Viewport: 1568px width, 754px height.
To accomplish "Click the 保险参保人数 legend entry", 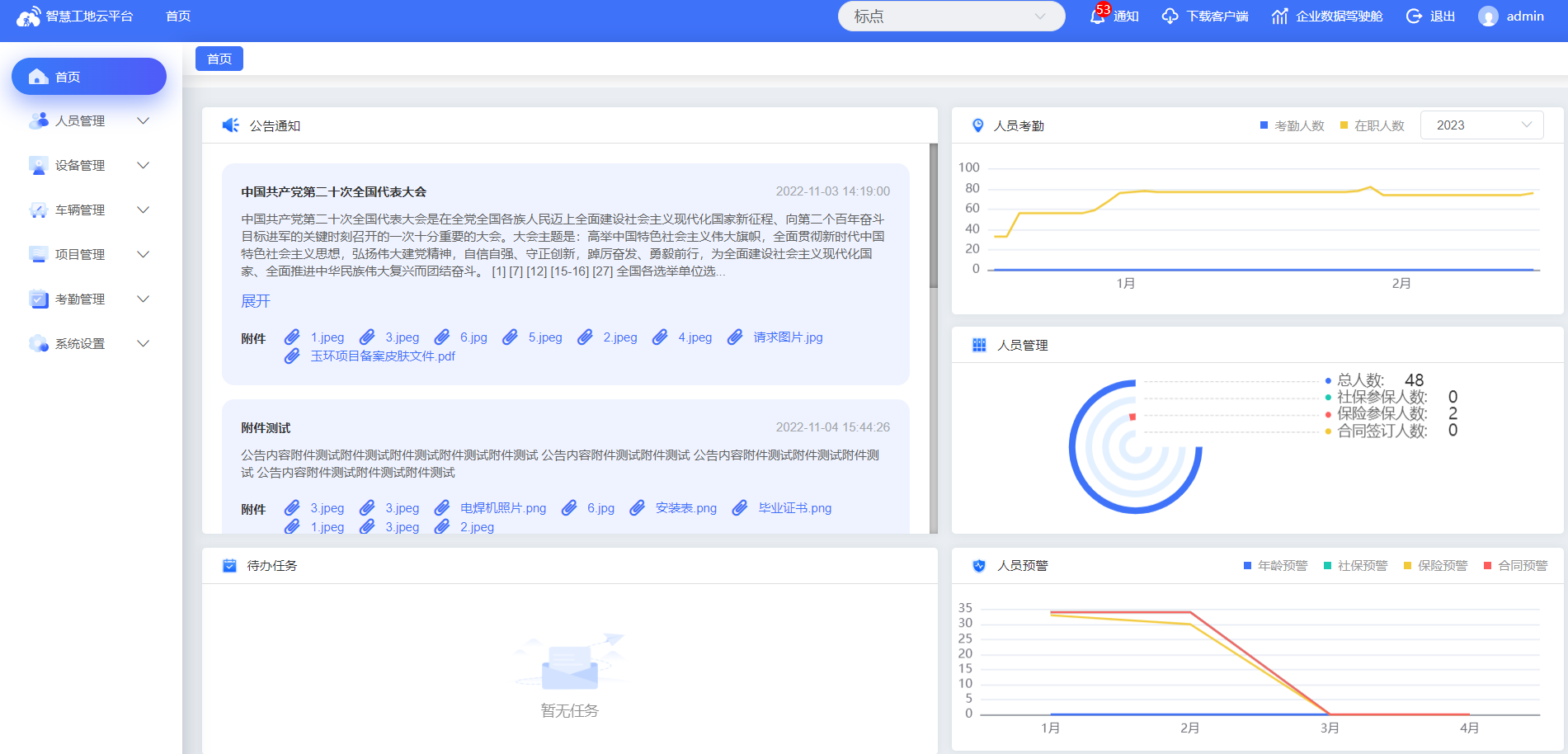I will tap(1391, 413).
